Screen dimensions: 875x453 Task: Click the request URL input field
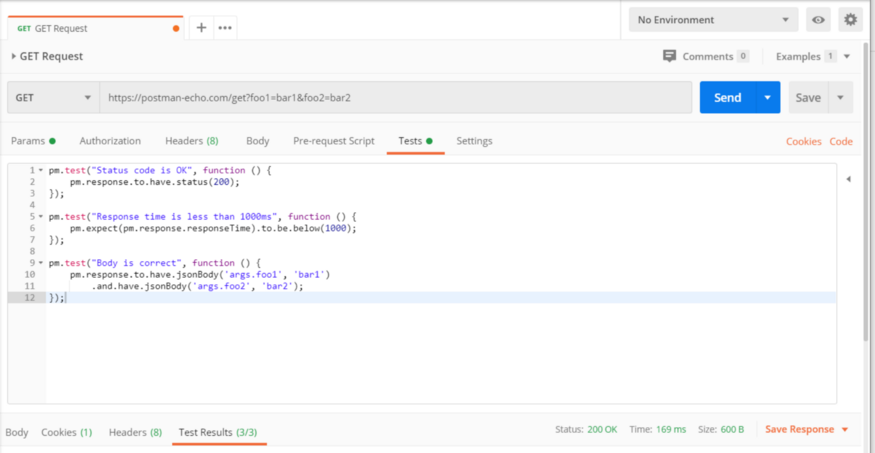395,98
